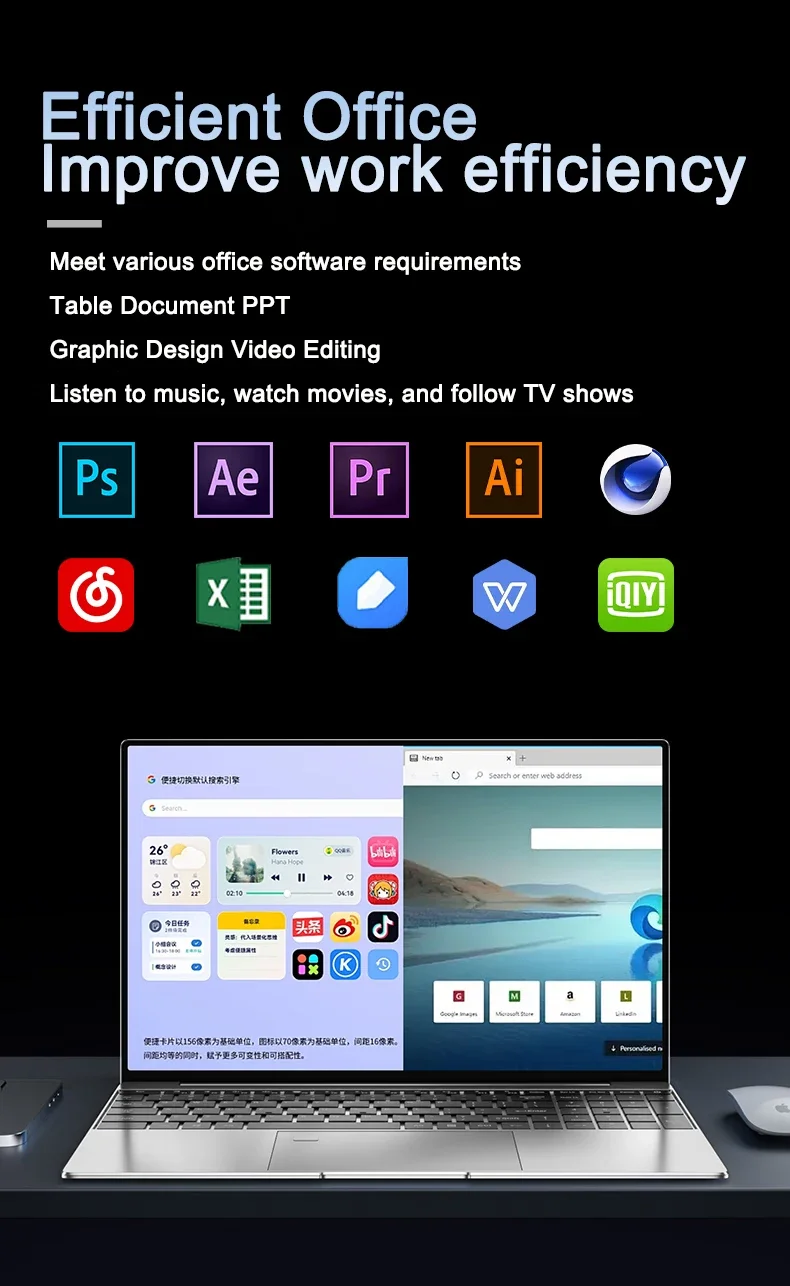The width and height of the screenshot is (790, 1286).
Task: Add a new browser tab with plus
Action: [523, 758]
